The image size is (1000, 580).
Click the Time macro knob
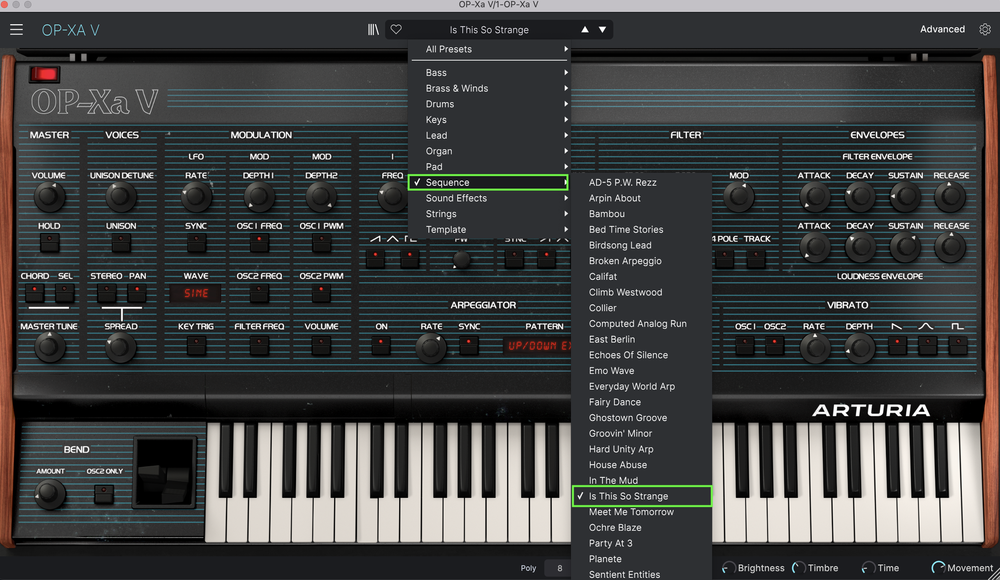click(x=868, y=568)
